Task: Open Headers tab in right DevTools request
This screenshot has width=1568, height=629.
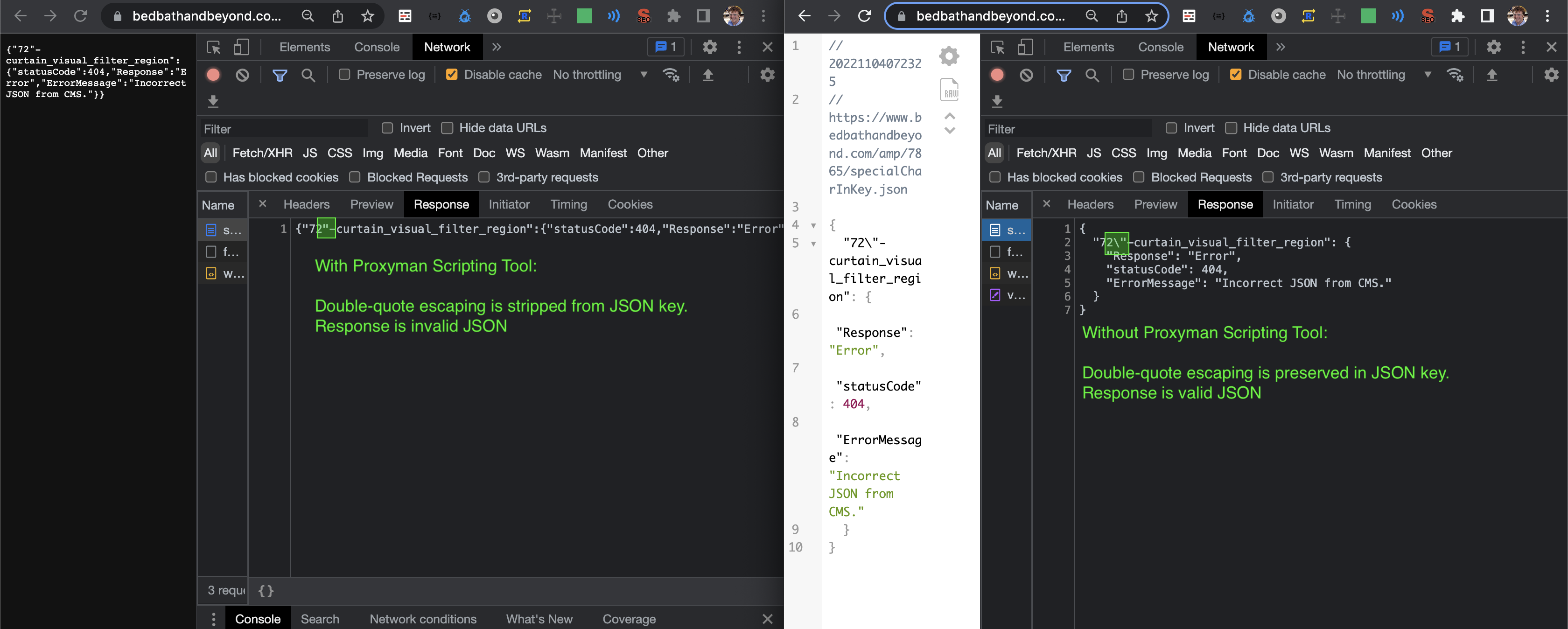Action: pos(1090,204)
